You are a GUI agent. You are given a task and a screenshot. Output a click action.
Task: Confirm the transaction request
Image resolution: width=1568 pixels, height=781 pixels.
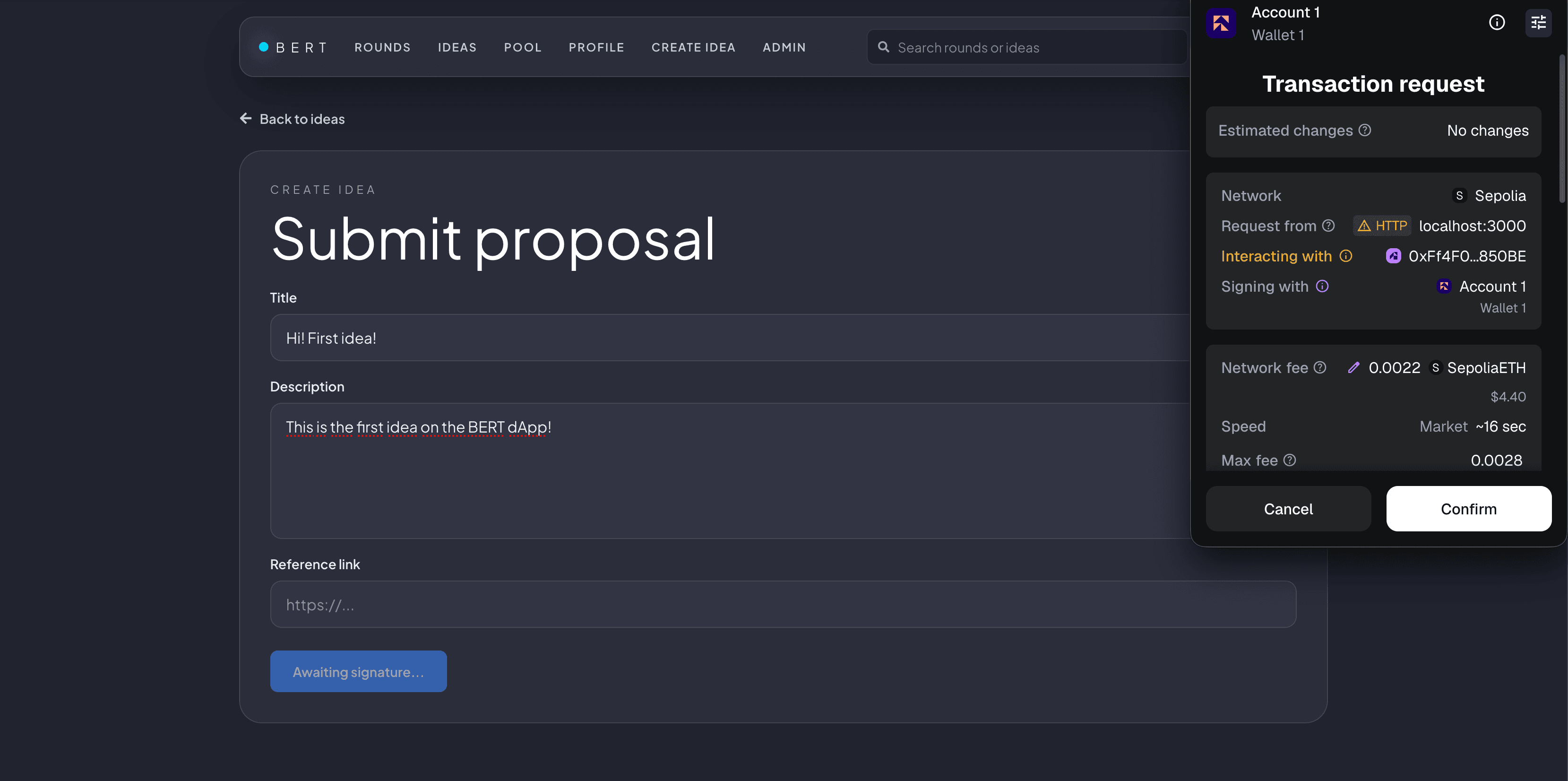pyautogui.click(x=1468, y=509)
